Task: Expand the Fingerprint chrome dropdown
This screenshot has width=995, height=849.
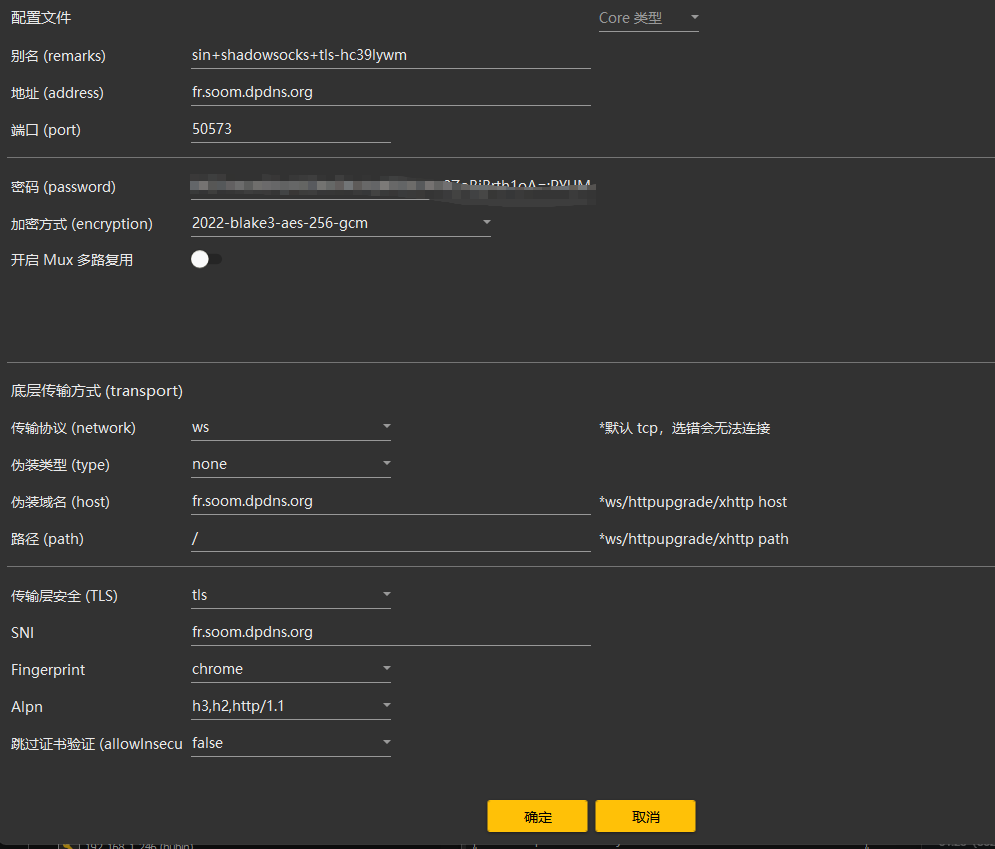Action: (290, 669)
